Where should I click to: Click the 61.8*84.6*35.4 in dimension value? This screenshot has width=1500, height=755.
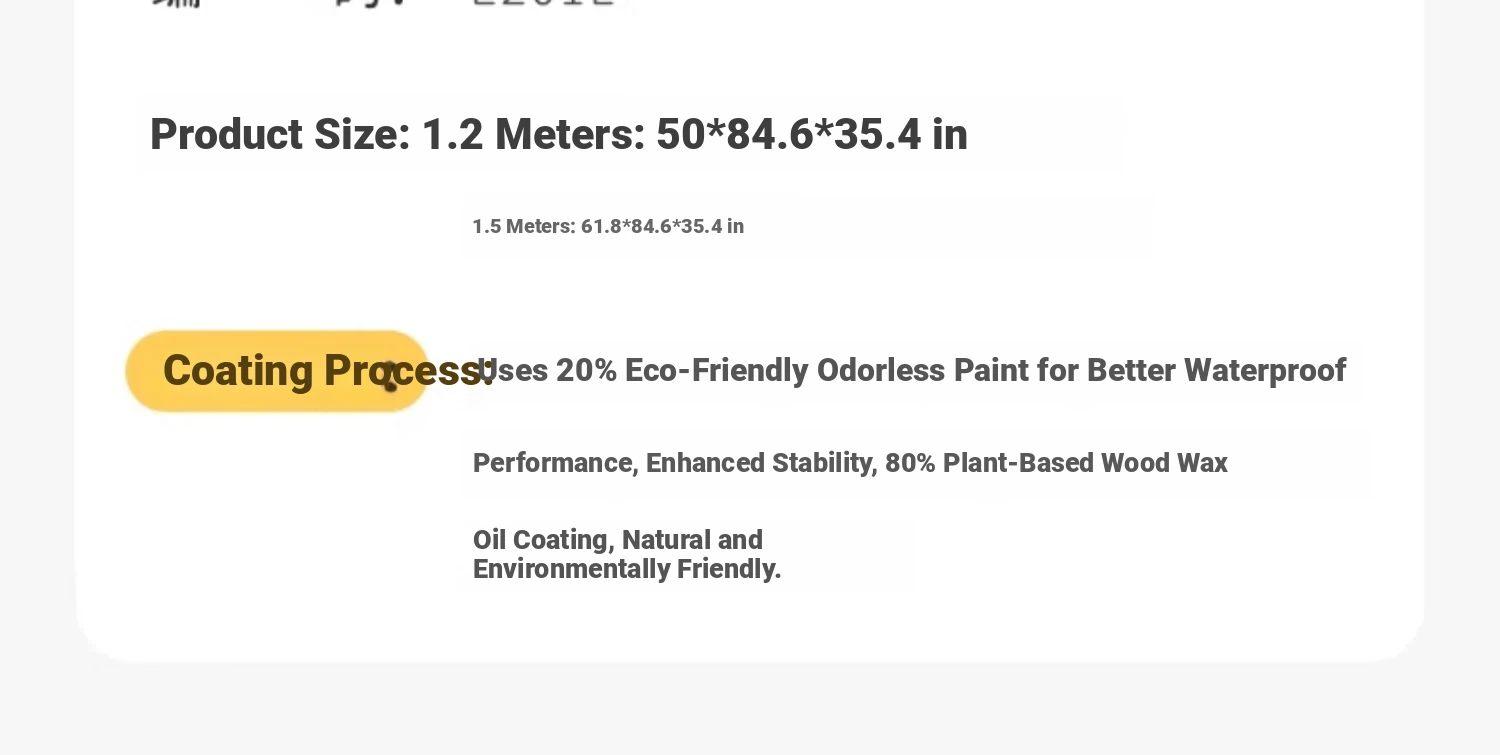pos(663,226)
